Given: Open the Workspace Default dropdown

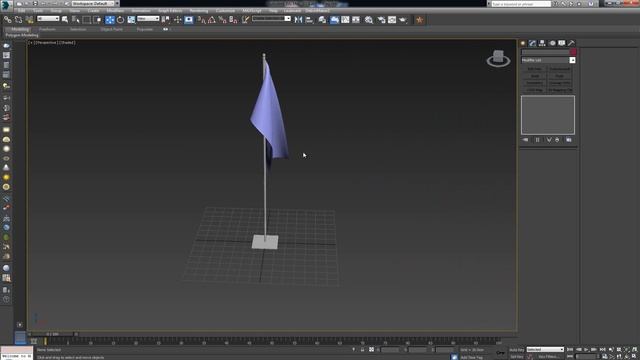Looking at the screenshot, I should [93, 3].
